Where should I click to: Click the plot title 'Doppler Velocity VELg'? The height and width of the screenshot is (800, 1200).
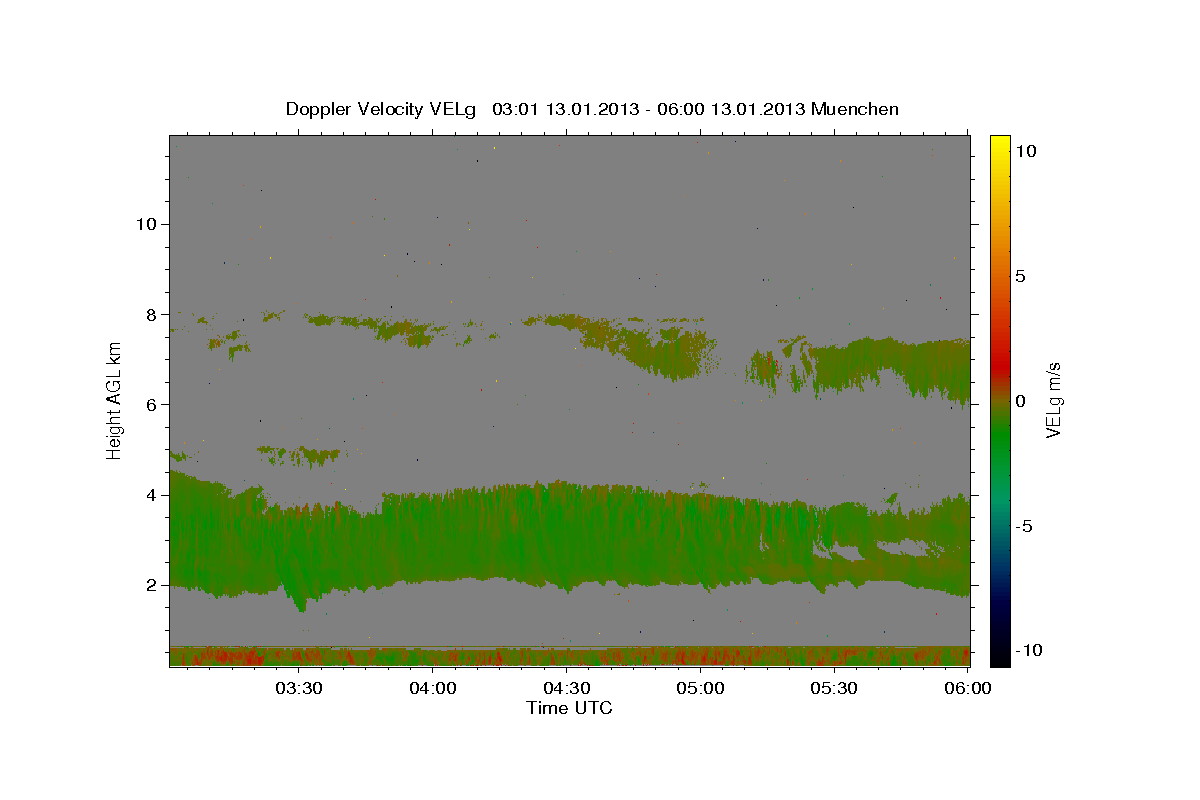click(x=383, y=109)
